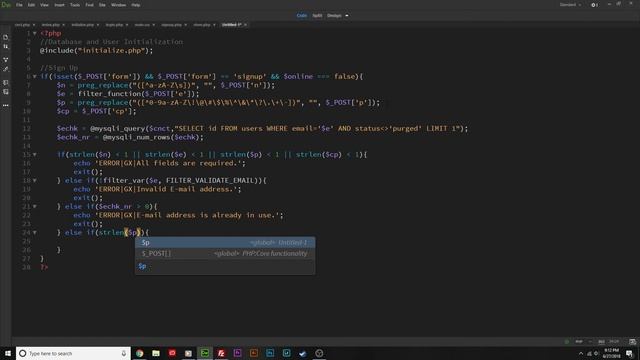Click the clock app icon in taskbar

pyautogui.click(x=319, y=353)
